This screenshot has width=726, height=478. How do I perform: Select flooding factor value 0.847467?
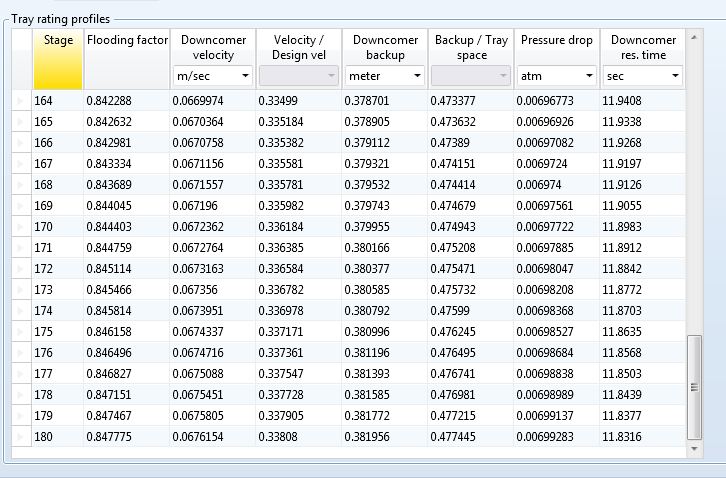coord(126,415)
